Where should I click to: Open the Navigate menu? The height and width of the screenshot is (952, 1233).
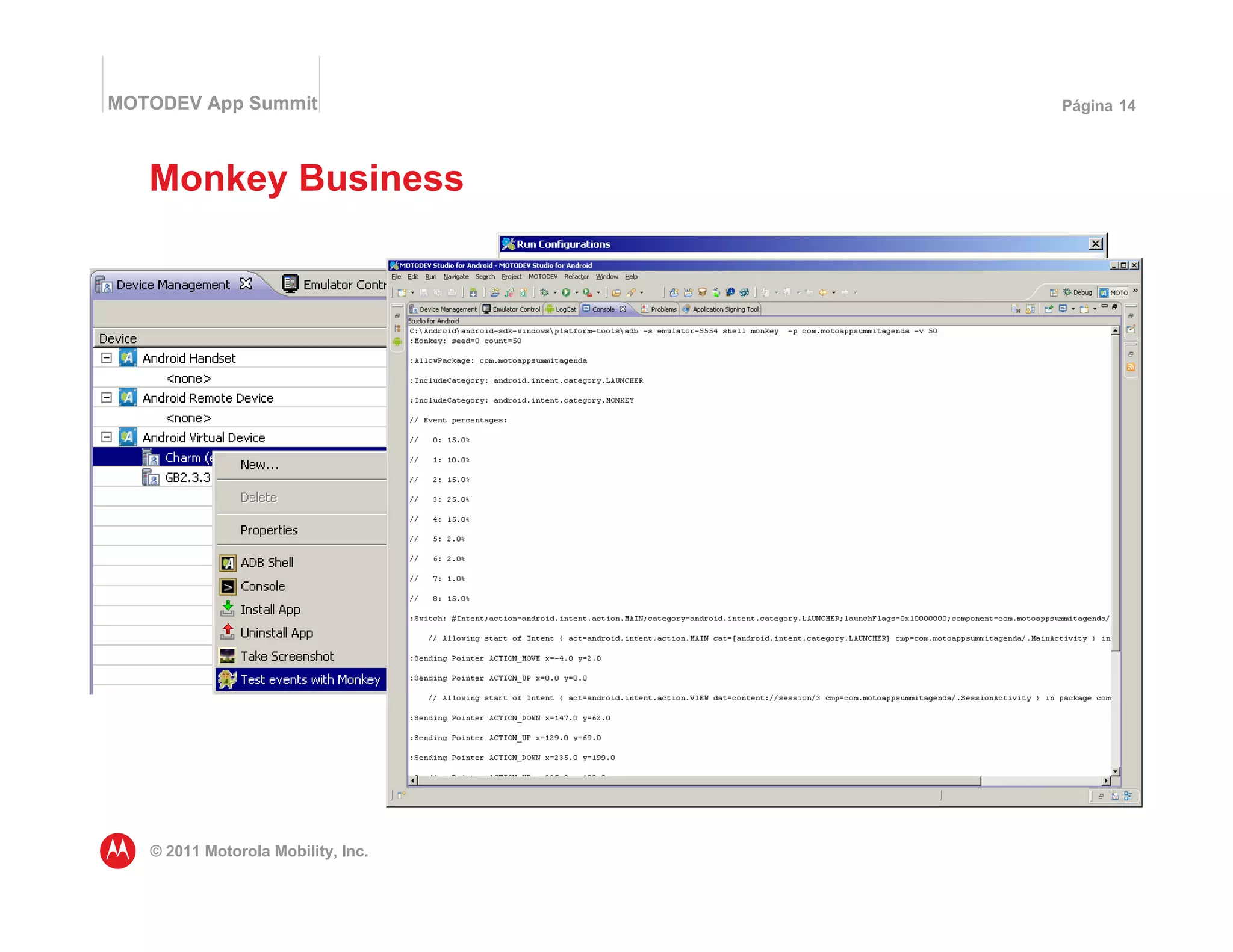click(x=456, y=277)
